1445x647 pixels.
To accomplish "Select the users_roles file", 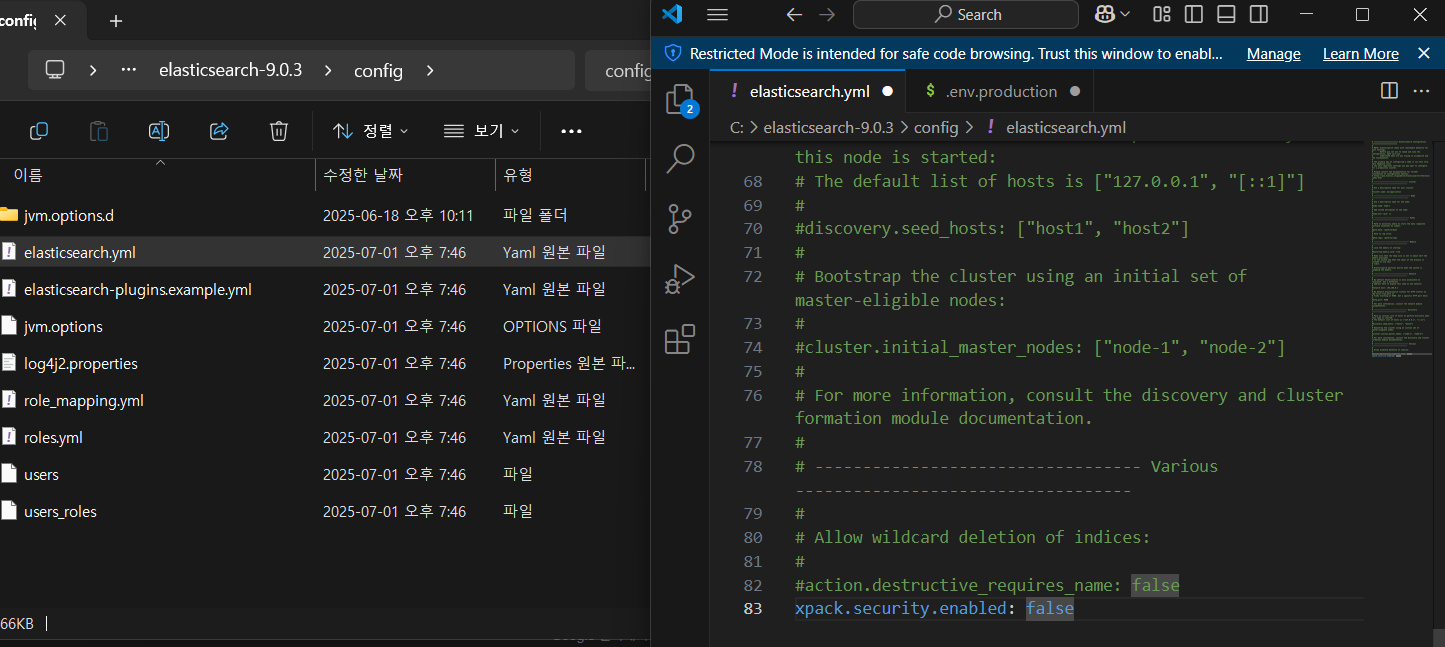I will [323, 511].
